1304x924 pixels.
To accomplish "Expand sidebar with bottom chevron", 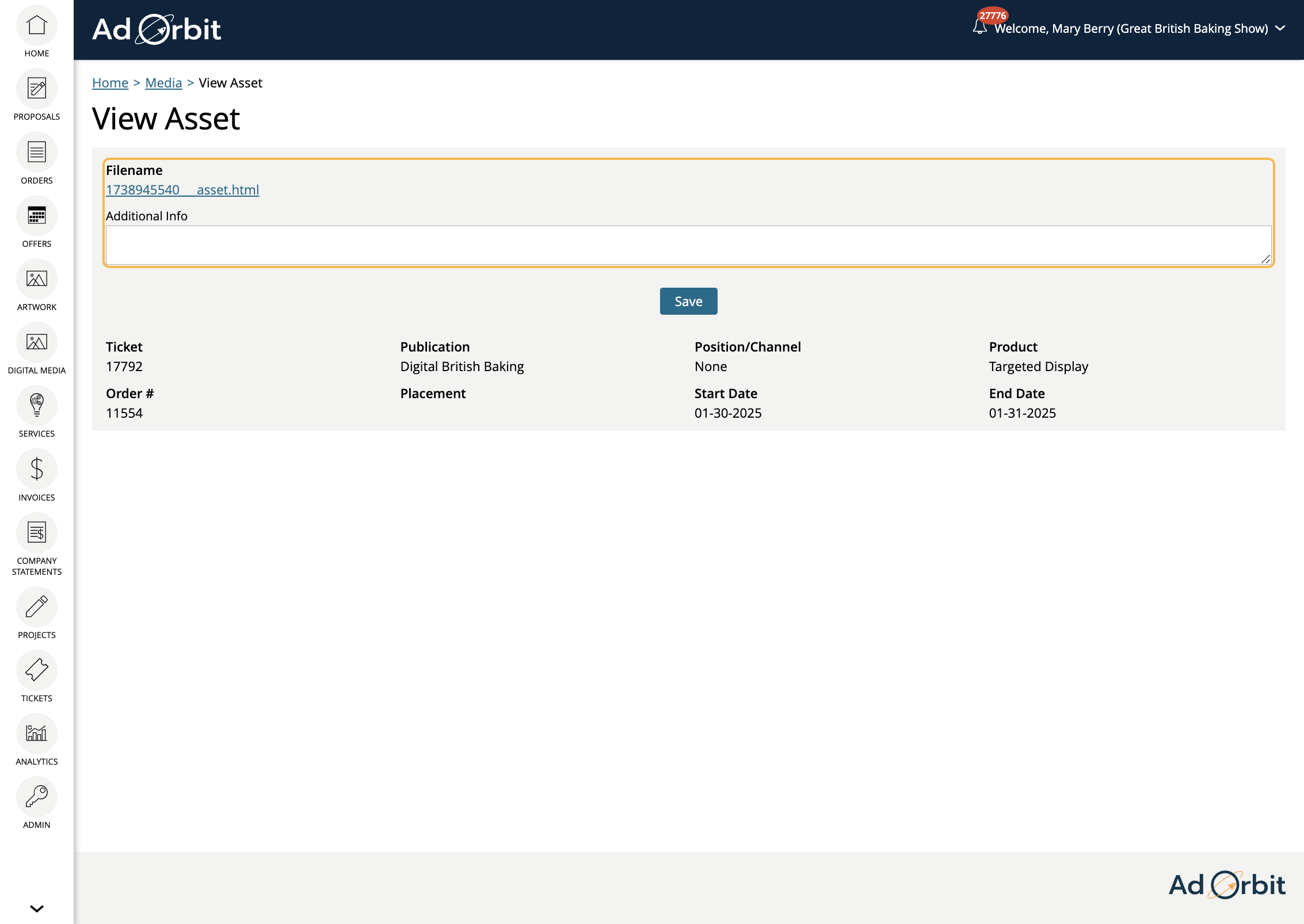I will (x=37, y=908).
